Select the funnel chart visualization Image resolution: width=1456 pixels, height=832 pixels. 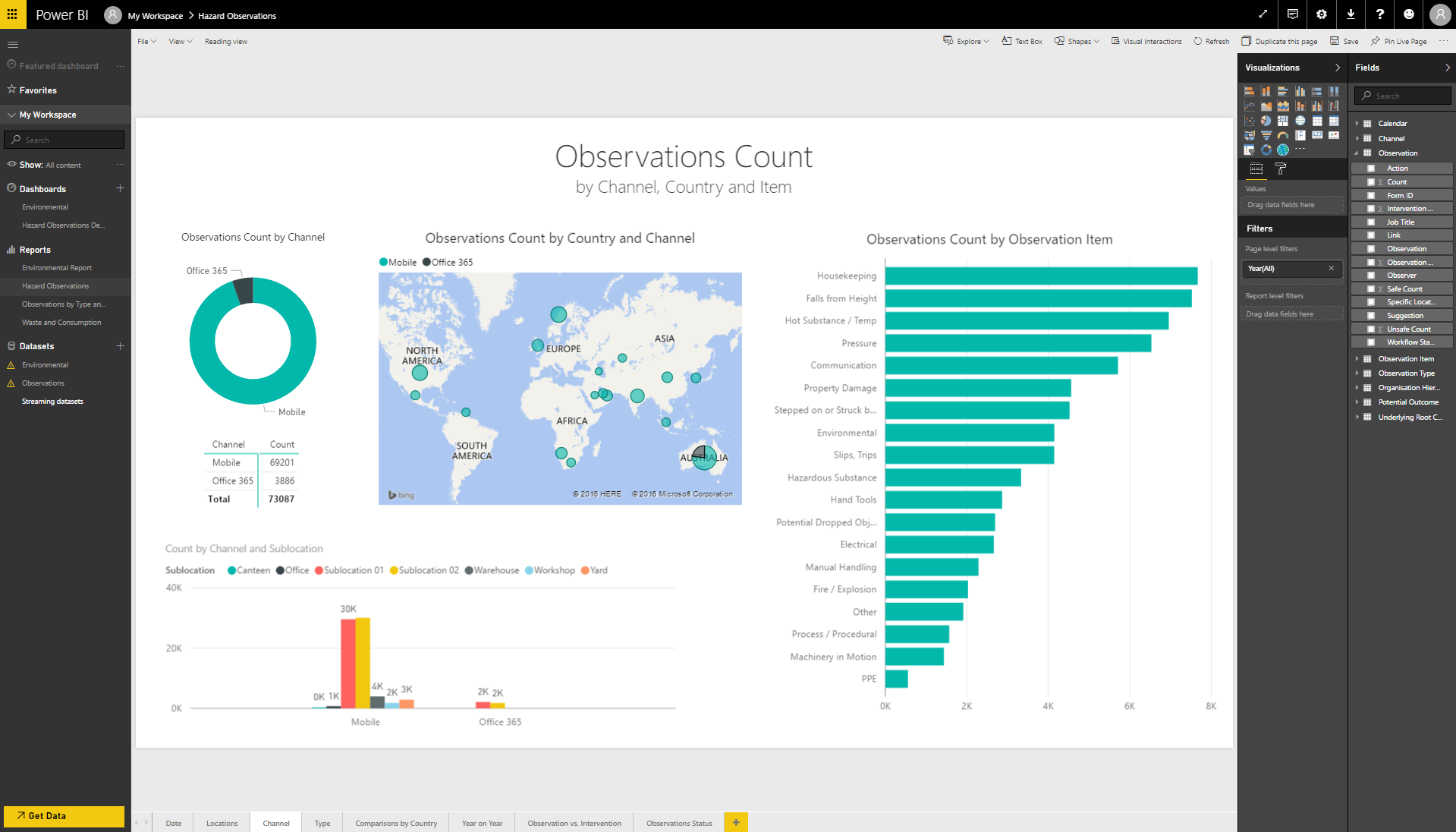tap(1266, 136)
